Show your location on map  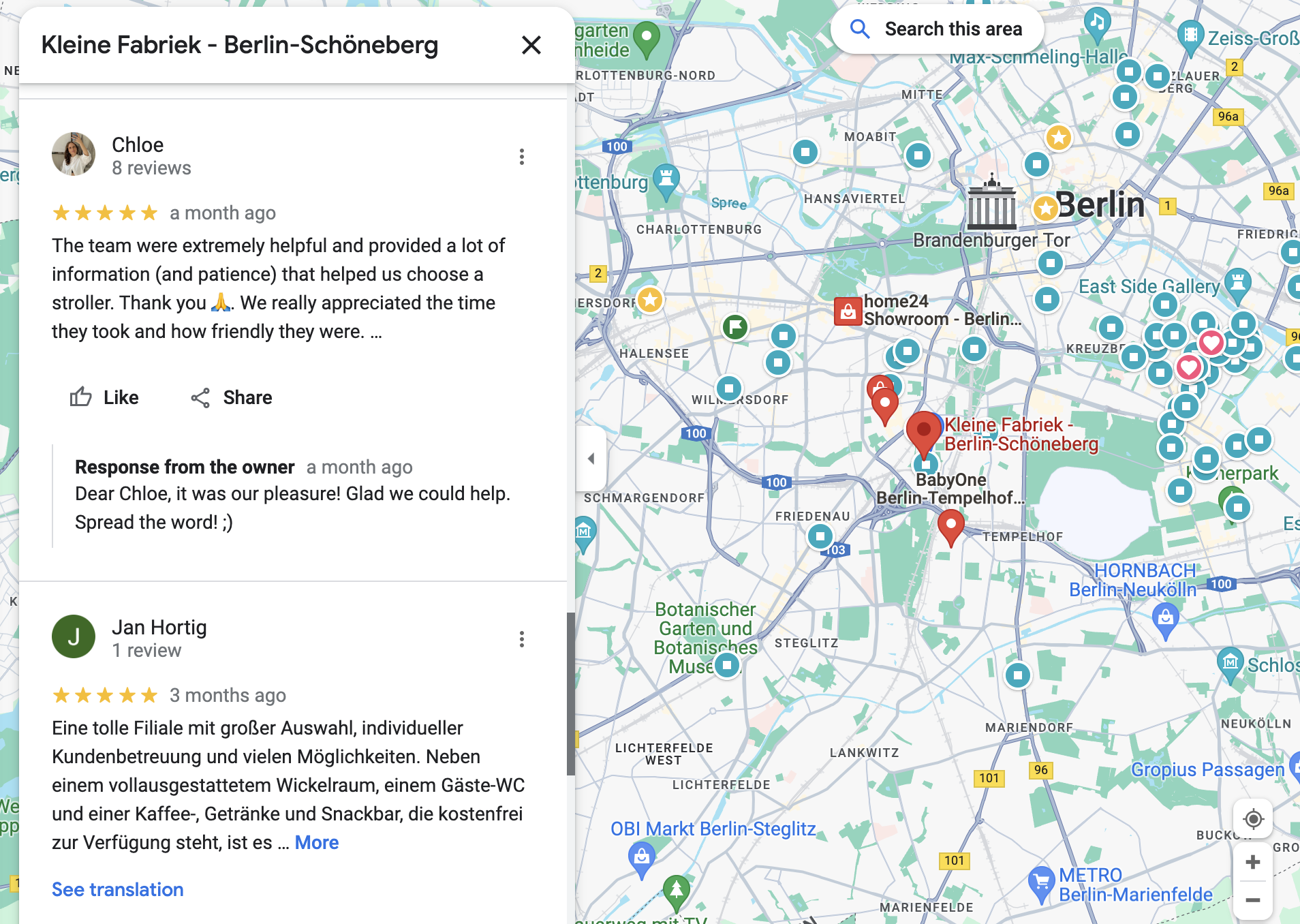(x=1252, y=818)
